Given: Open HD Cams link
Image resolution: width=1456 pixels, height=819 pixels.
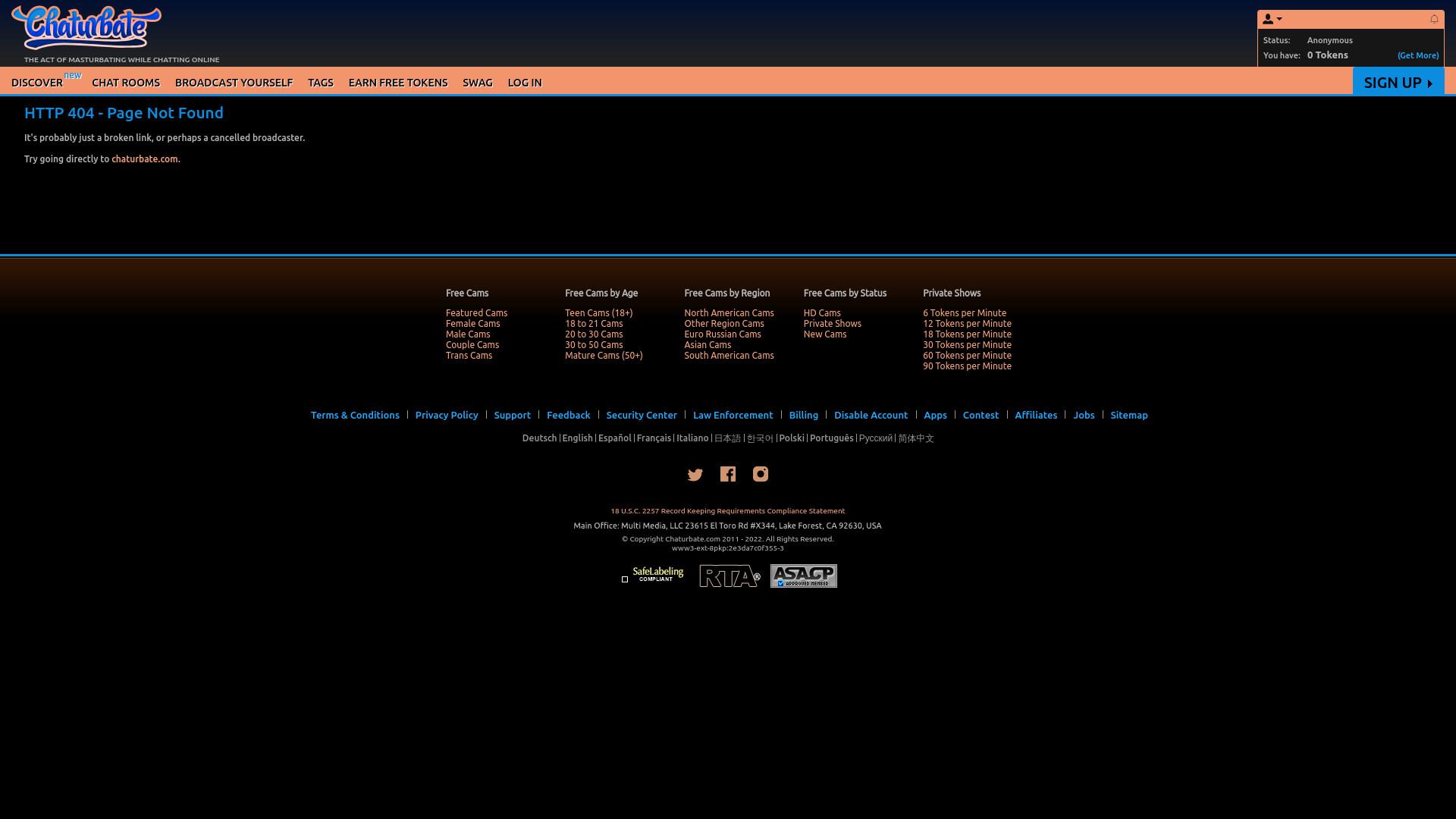Looking at the screenshot, I should pos(822,313).
